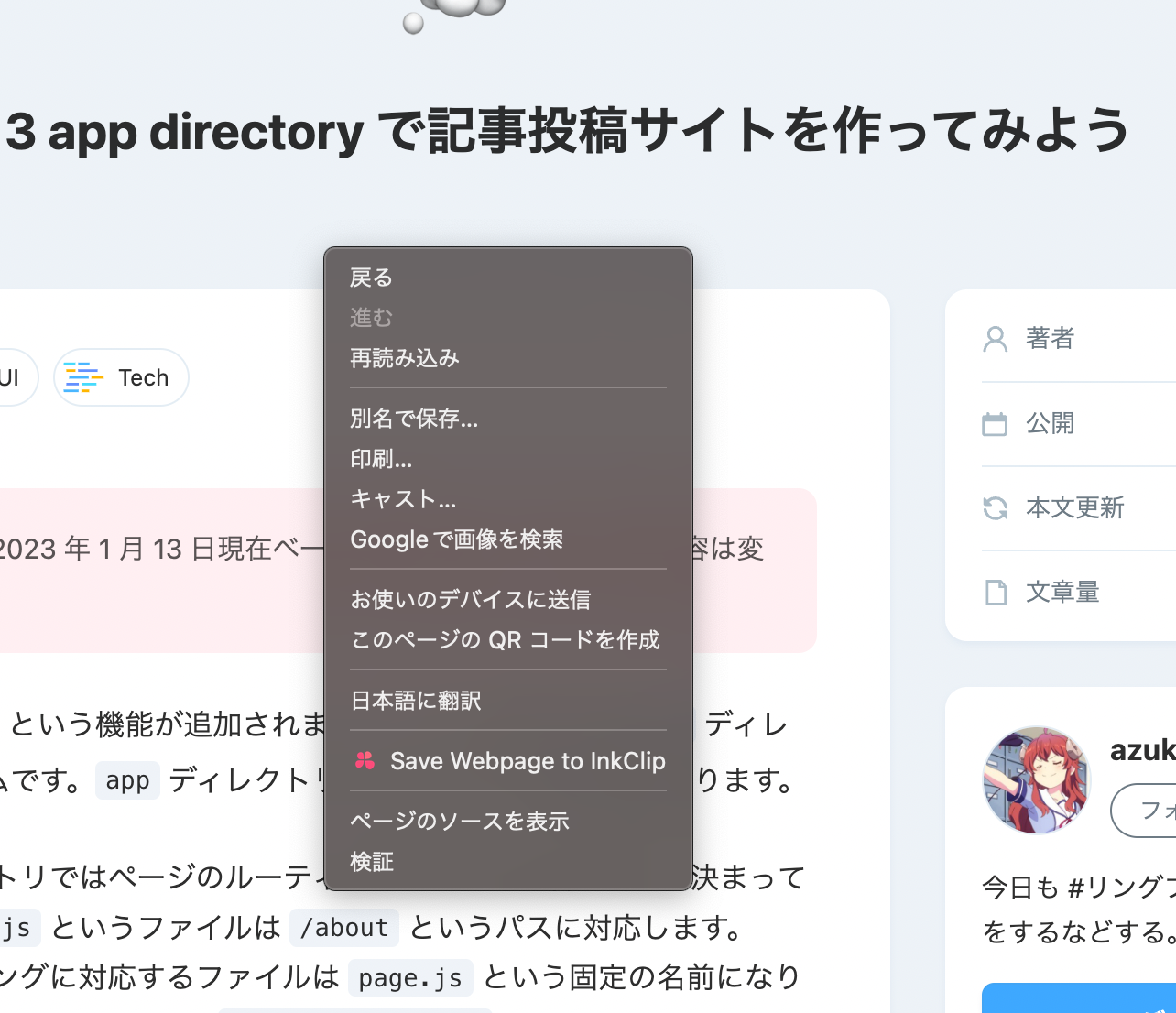Click the document icon beside 文章量
The width and height of the screenshot is (1176, 1013).
point(995,593)
